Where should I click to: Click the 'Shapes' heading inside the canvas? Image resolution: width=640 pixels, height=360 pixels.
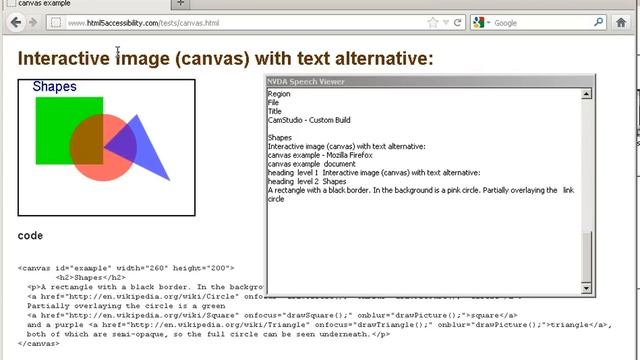pos(54,87)
